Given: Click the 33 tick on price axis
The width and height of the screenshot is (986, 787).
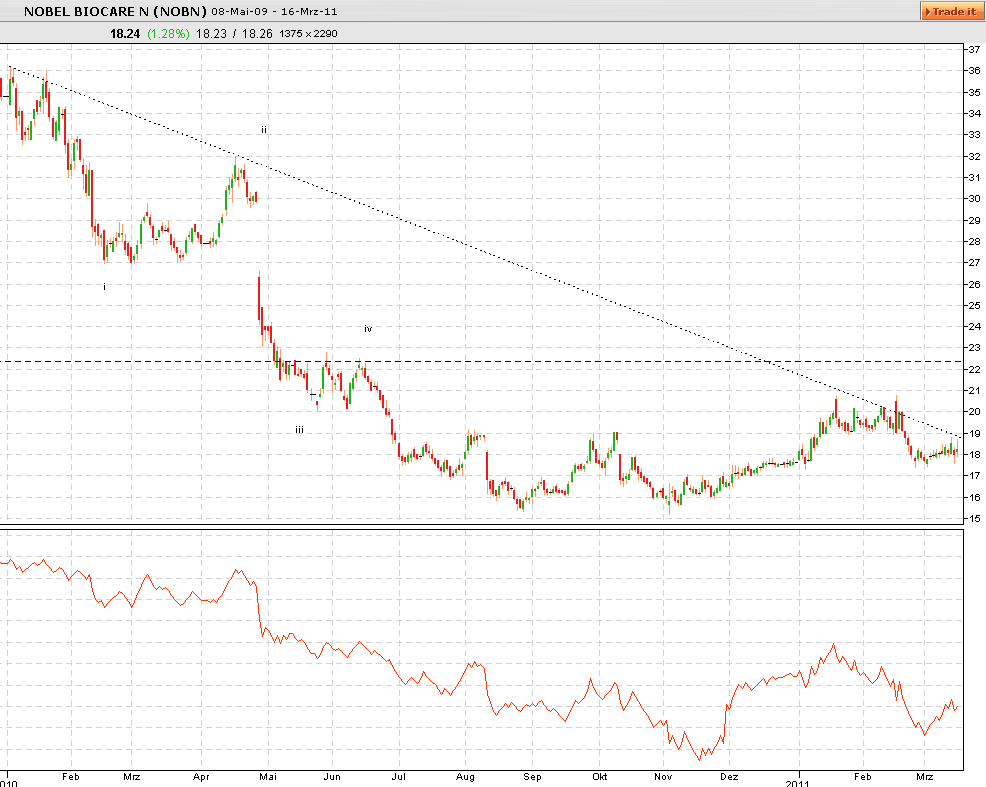Looking at the screenshot, I should (x=974, y=135).
